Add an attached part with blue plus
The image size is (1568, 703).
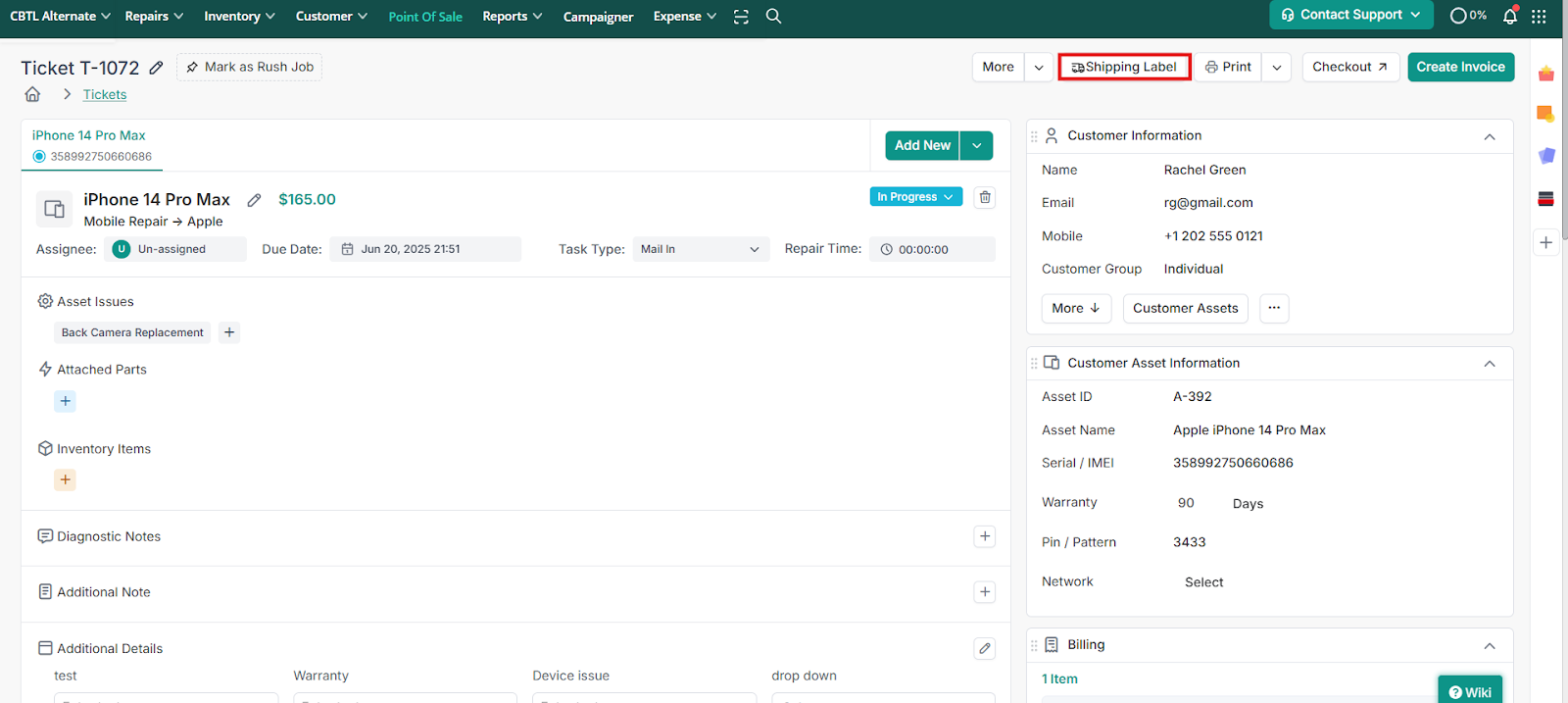[66, 401]
